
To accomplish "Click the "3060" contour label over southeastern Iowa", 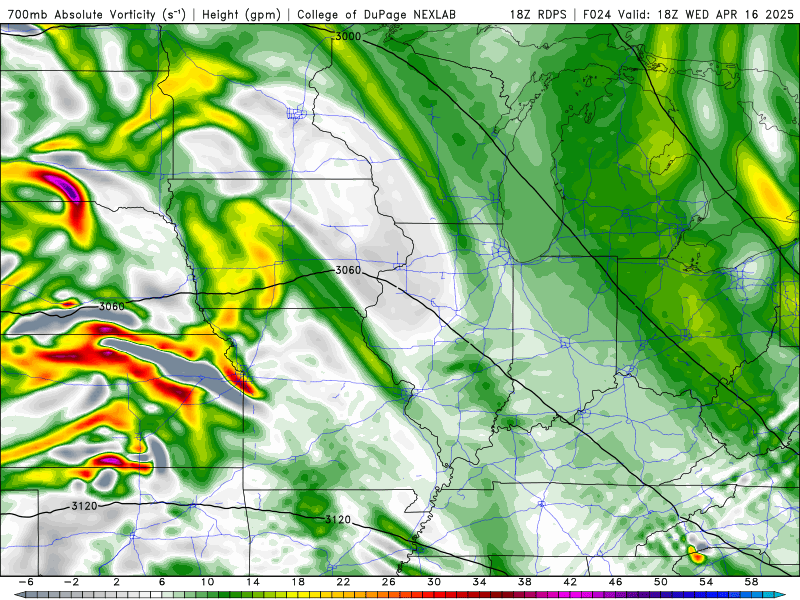I will (348, 270).
